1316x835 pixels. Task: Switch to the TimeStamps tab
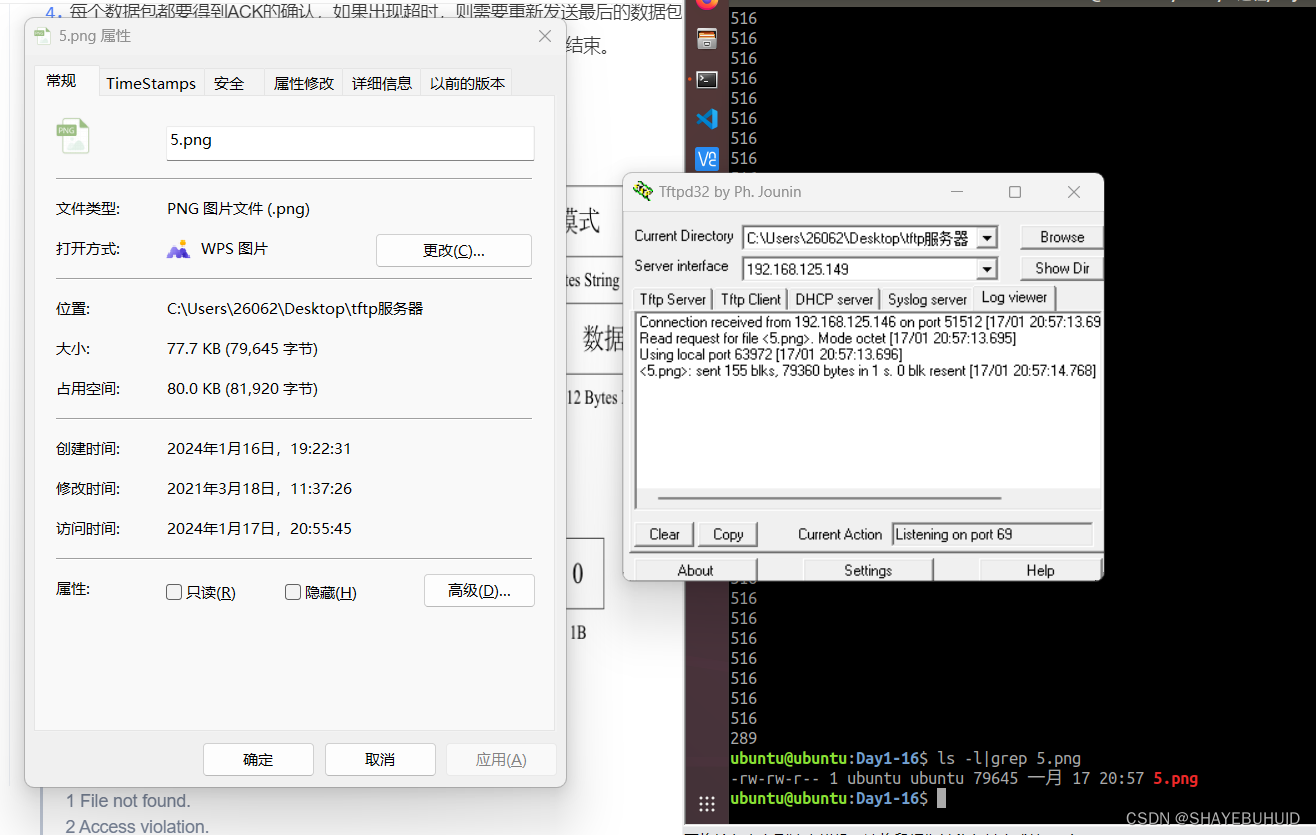tap(150, 83)
